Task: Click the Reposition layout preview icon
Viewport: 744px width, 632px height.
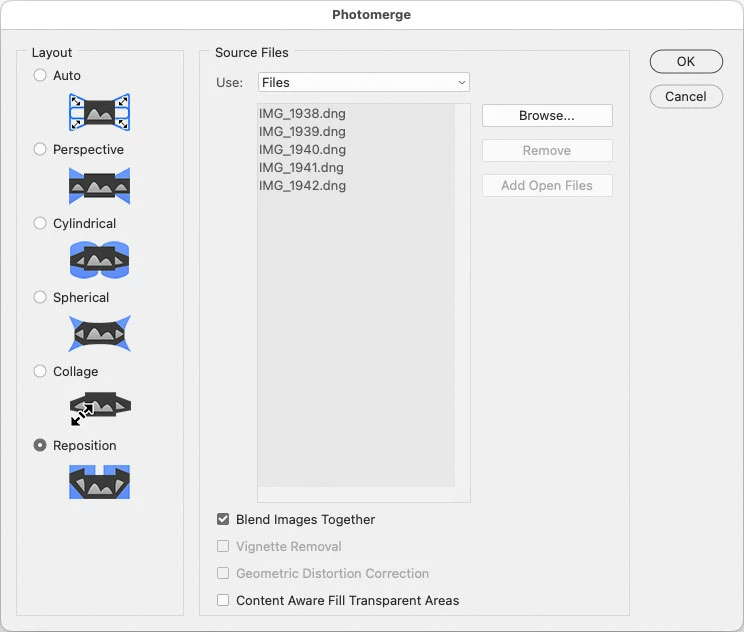Action: 99,482
